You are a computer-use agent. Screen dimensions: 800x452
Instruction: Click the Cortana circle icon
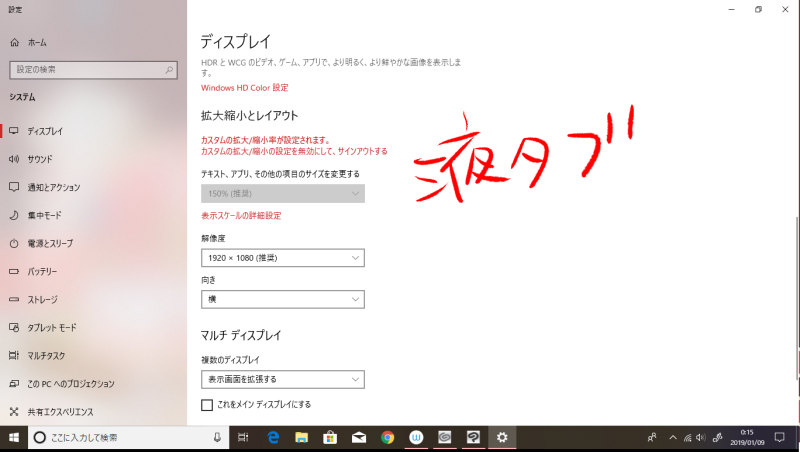click(x=39, y=437)
